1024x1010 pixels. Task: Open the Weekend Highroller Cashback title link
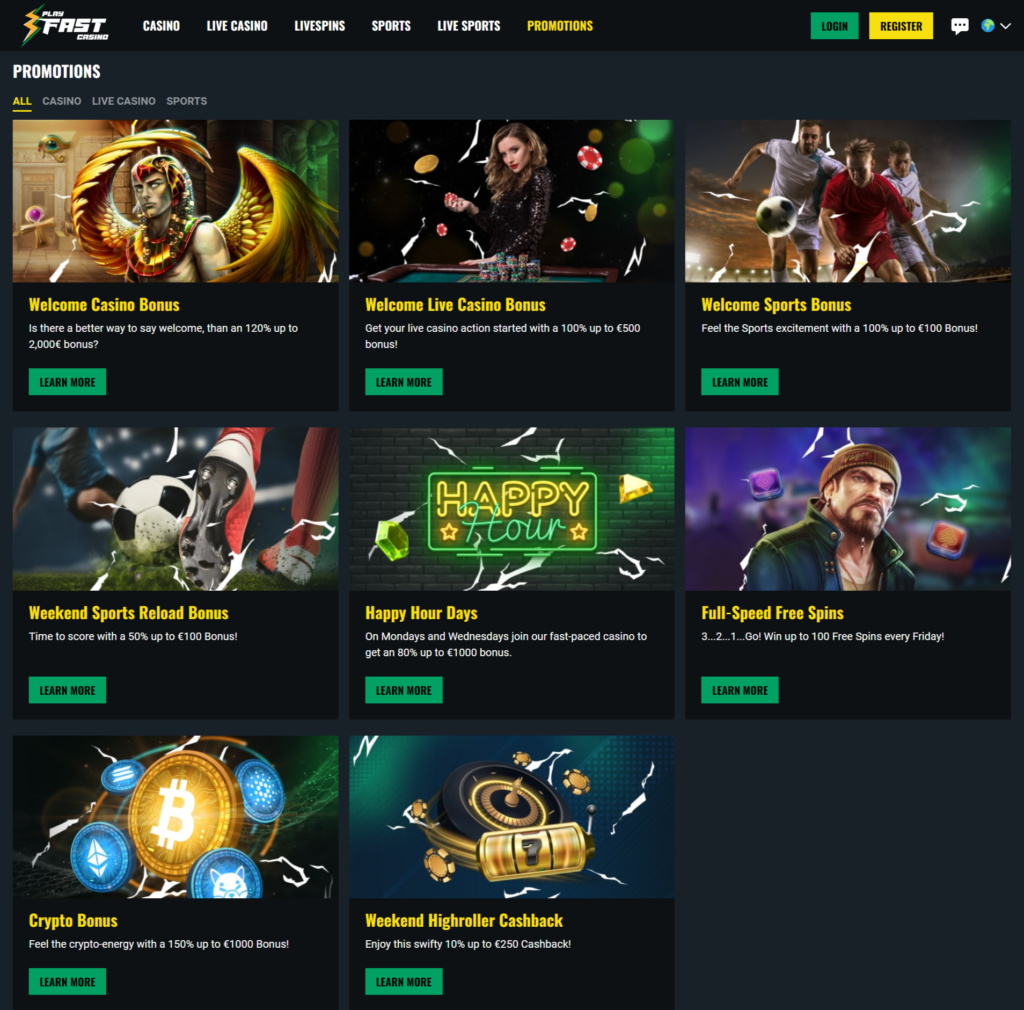464,921
